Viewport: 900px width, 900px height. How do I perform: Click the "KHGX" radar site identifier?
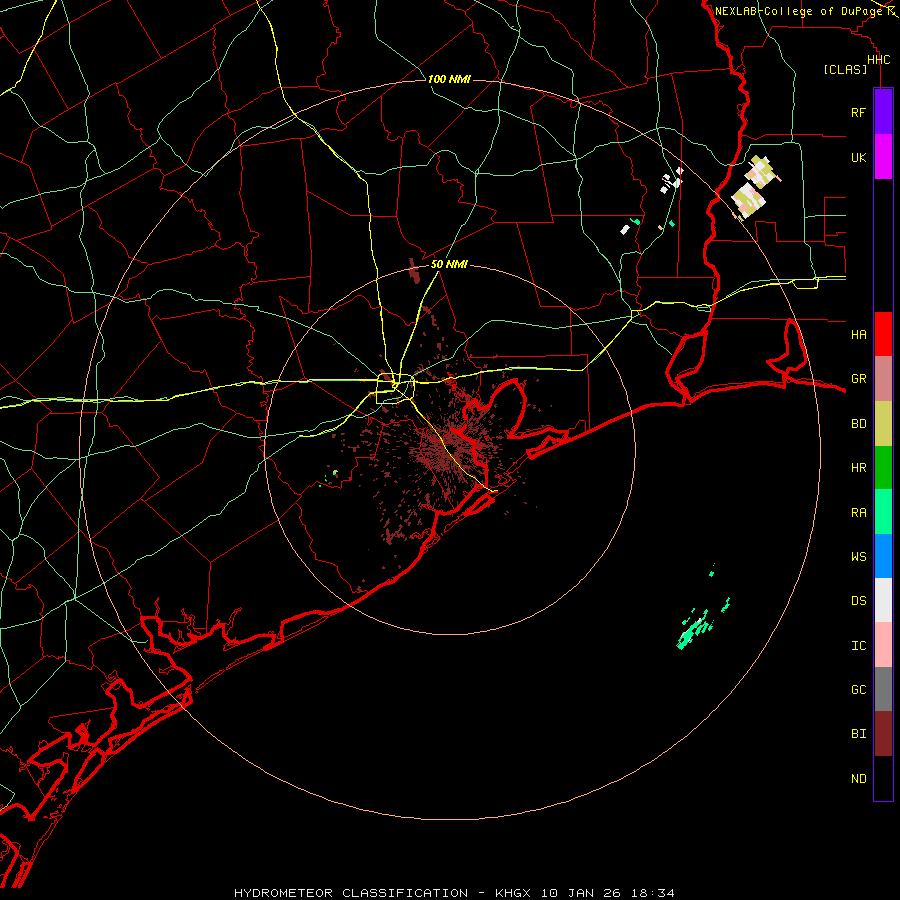[513, 893]
